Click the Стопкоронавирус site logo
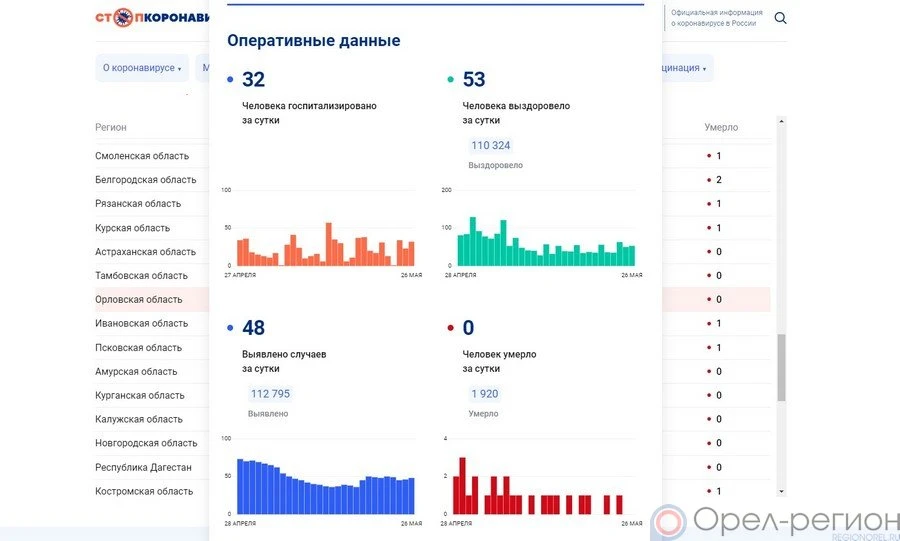Image resolution: width=900 pixels, height=541 pixels. [x=152, y=18]
